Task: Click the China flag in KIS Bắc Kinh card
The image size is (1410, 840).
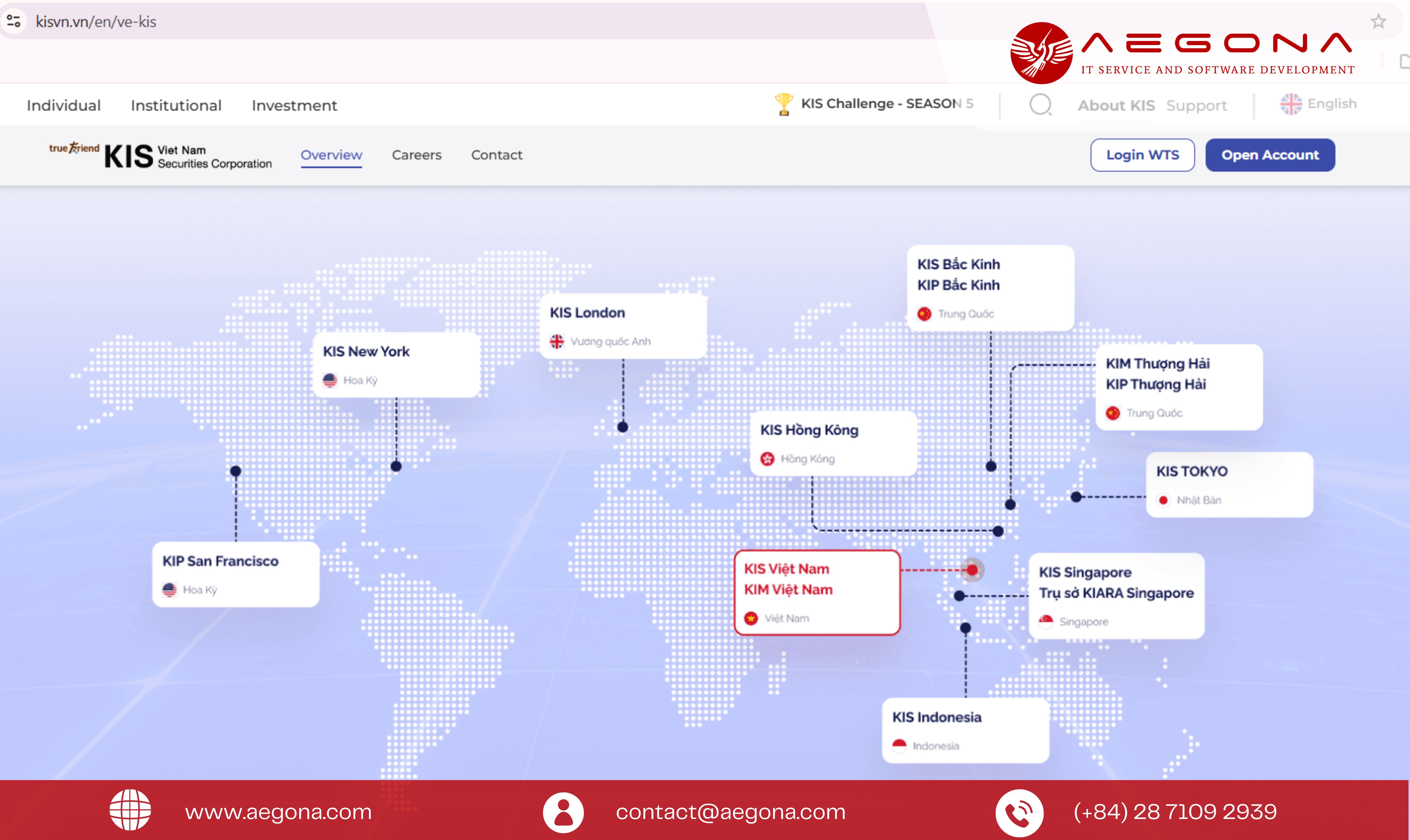Action: coord(924,314)
